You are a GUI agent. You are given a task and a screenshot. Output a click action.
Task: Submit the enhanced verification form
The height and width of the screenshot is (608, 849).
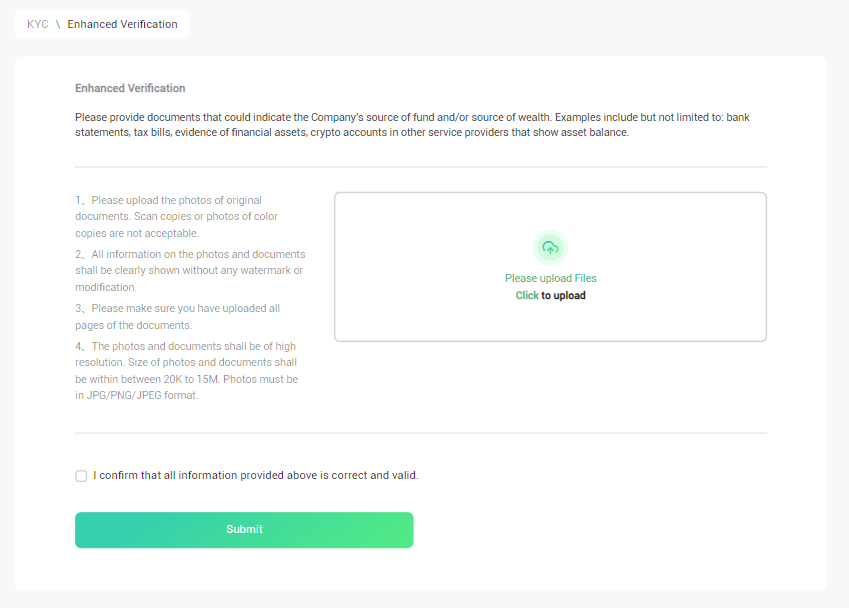point(244,530)
